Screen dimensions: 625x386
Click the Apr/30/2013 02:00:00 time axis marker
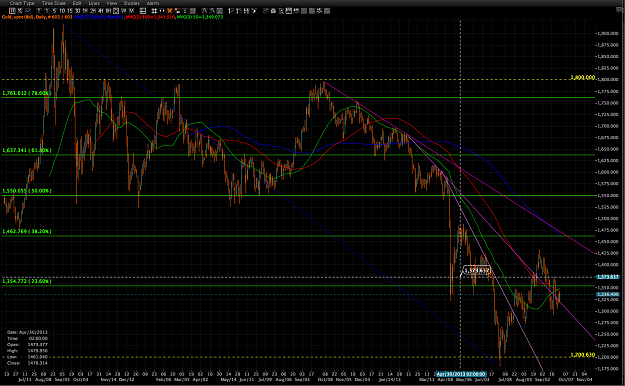click(x=461, y=374)
